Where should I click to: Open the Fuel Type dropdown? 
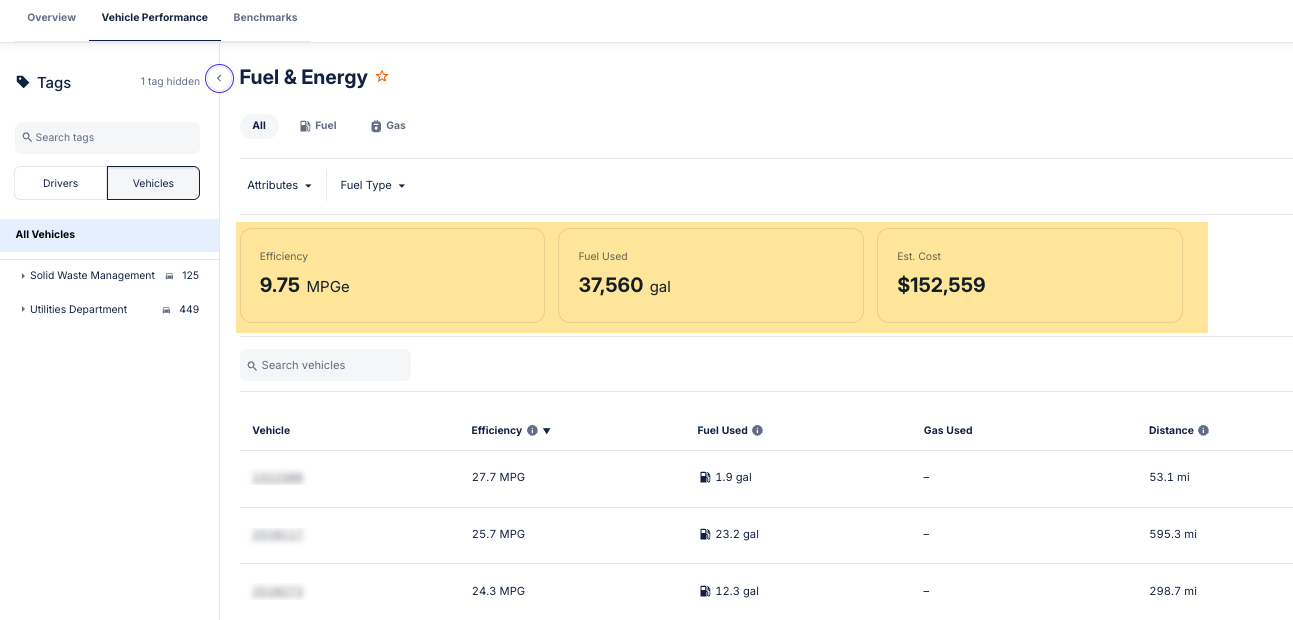tap(372, 186)
